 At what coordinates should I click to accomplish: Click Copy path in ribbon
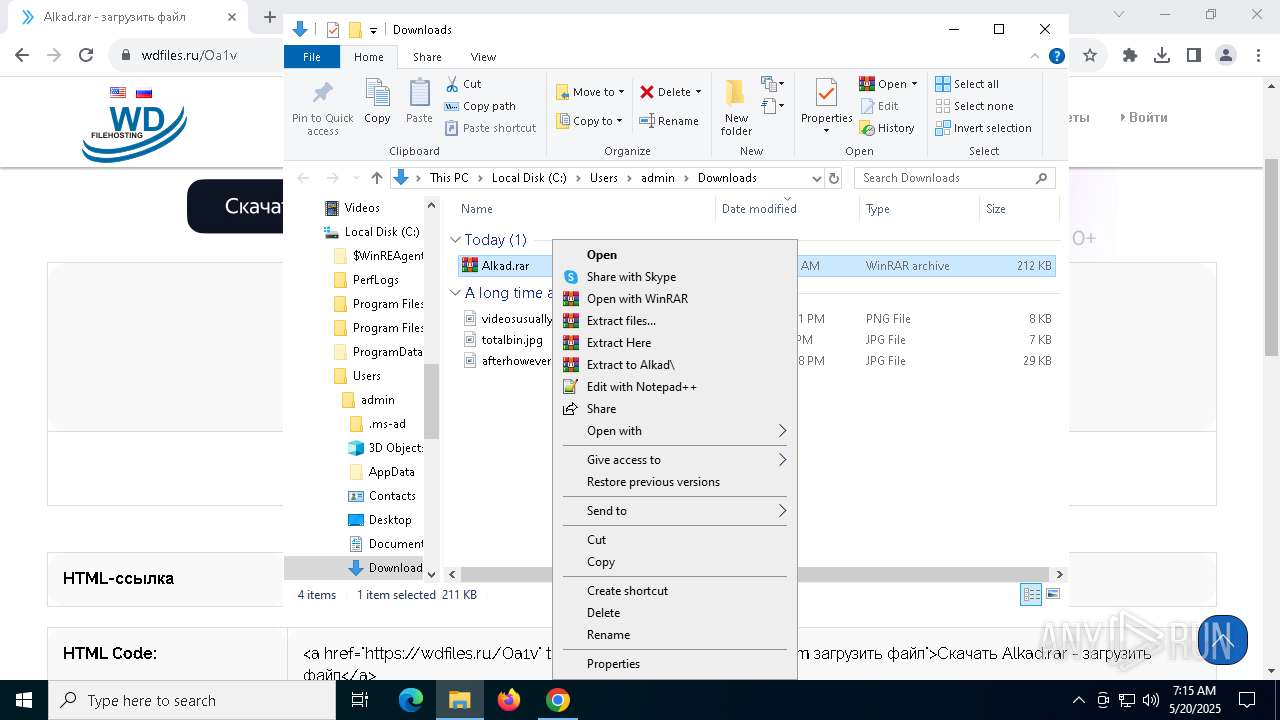(x=480, y=106)
